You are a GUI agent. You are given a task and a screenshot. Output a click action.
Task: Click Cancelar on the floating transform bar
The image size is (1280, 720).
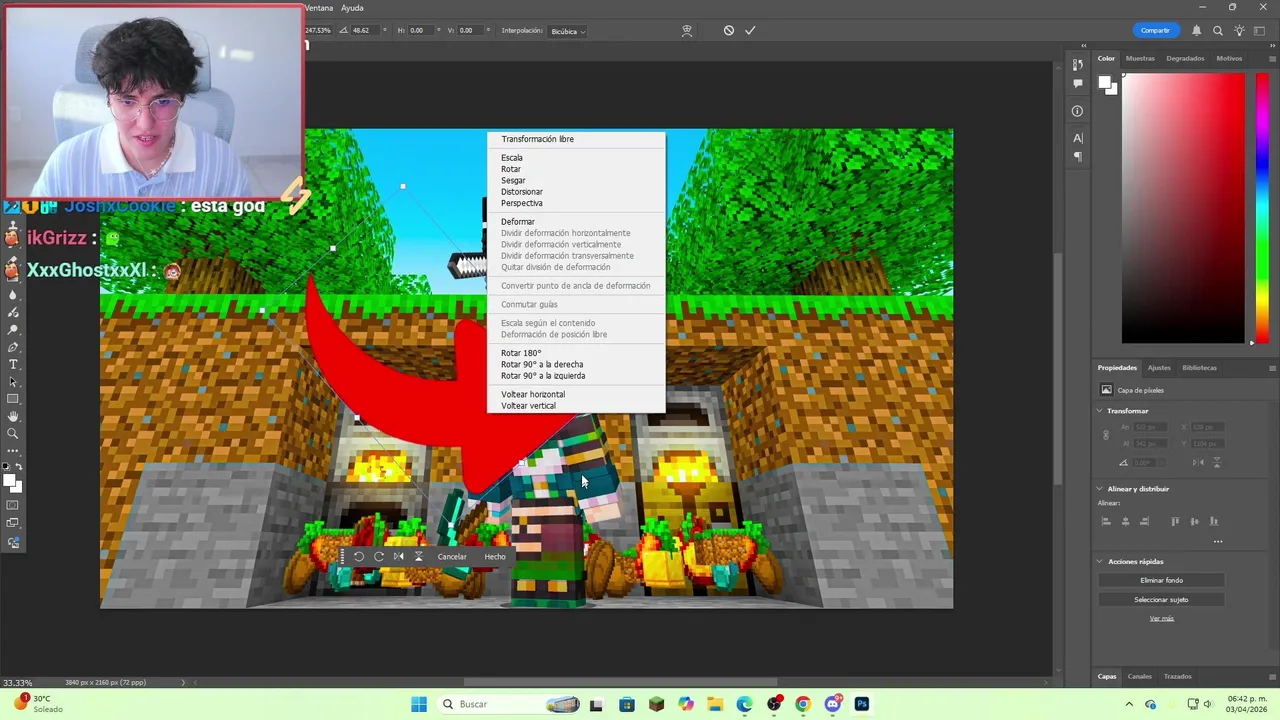click(x=452, y=557)
